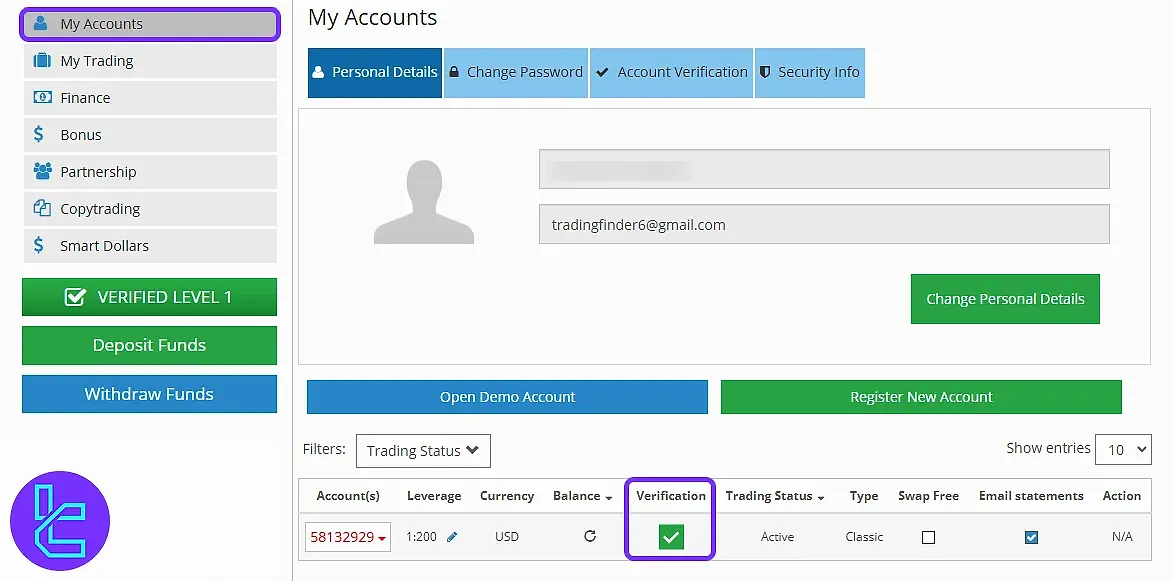
Task: Open Partnership using the group icon
Action: pyautogui.click(x=40, y=171)
